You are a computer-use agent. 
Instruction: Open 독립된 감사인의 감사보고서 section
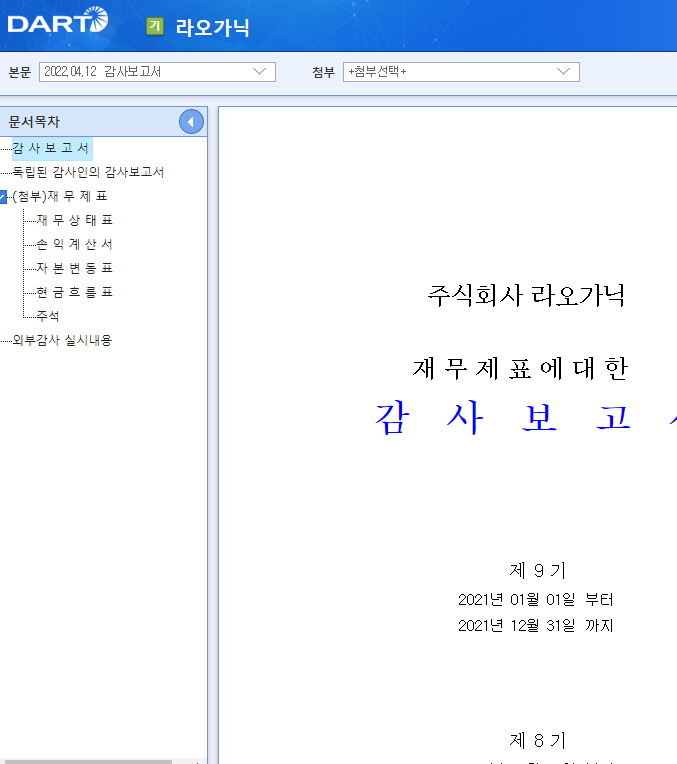pos(88,172)
